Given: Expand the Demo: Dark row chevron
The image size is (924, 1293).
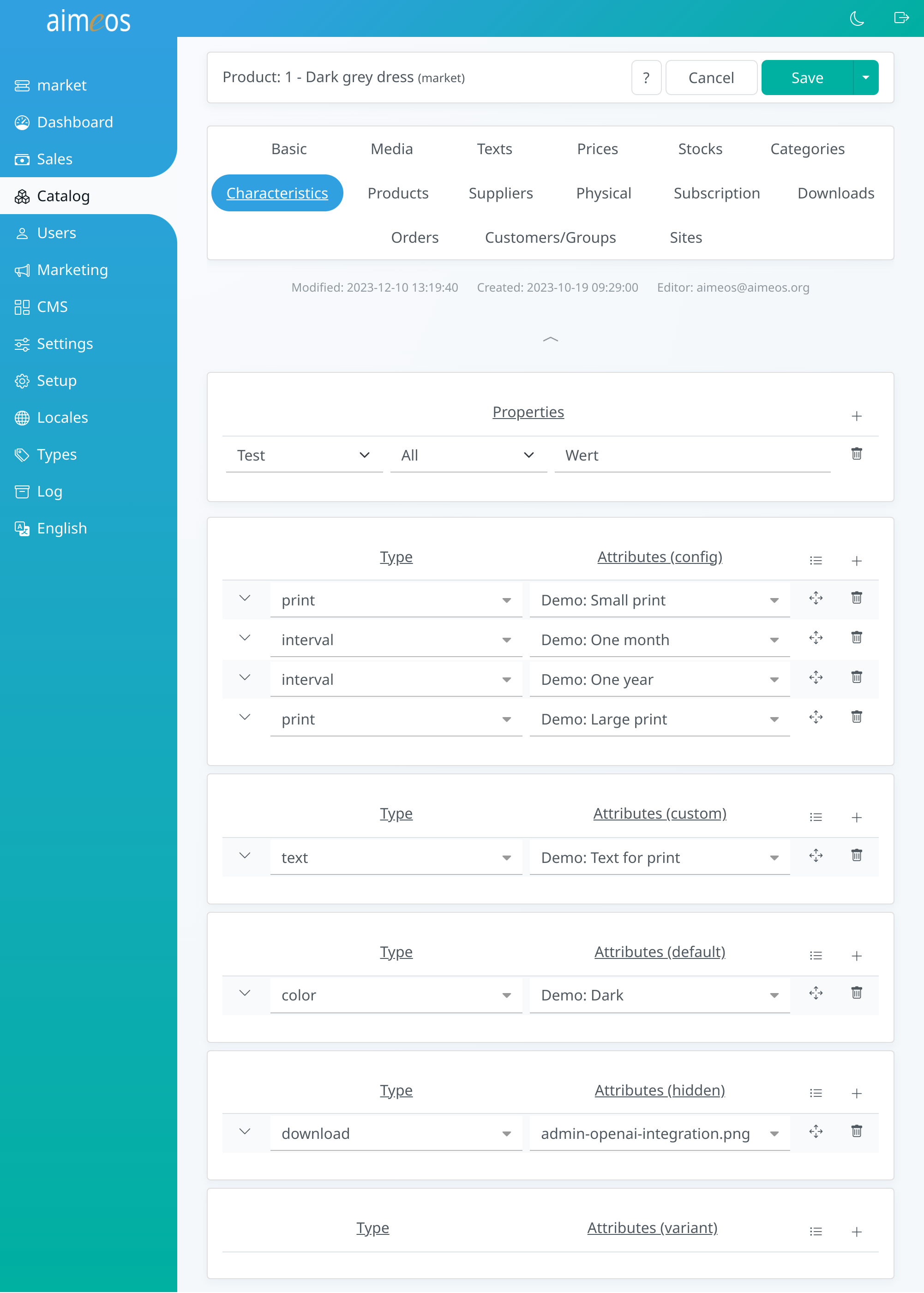Looking at the screenshot, I should tap(245, 993).
